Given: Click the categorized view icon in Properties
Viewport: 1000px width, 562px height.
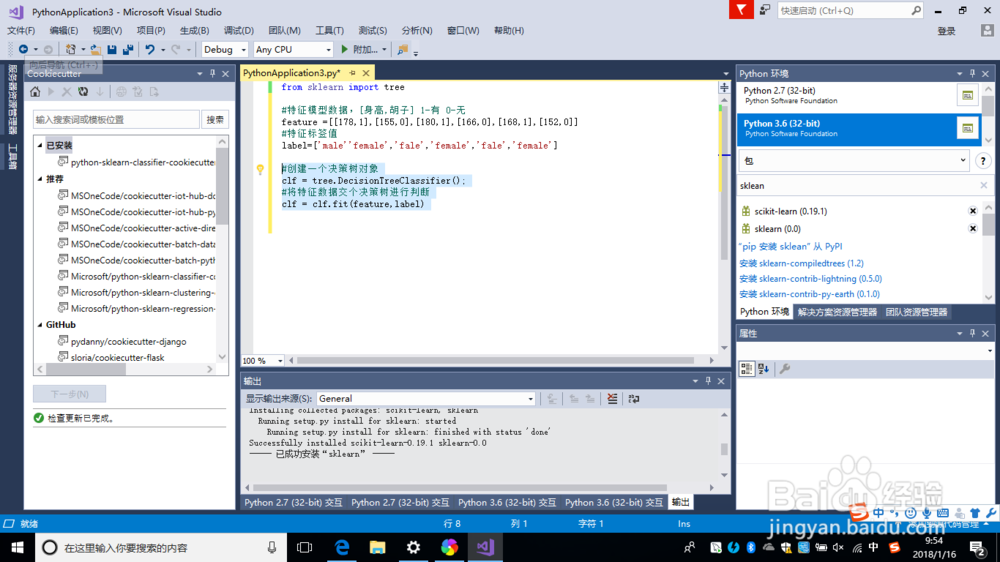Looking at the screenshot, I should [x=746, y=369].
